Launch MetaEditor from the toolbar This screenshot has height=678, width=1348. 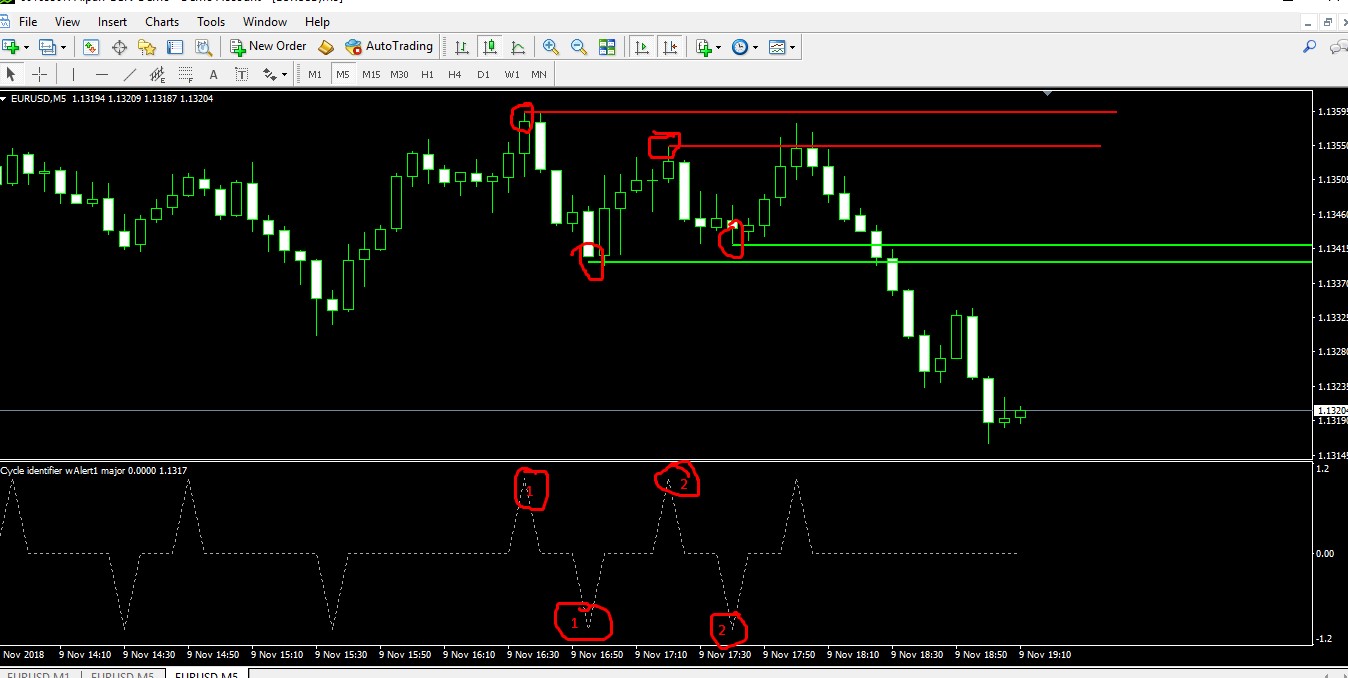tap(326, 46)
